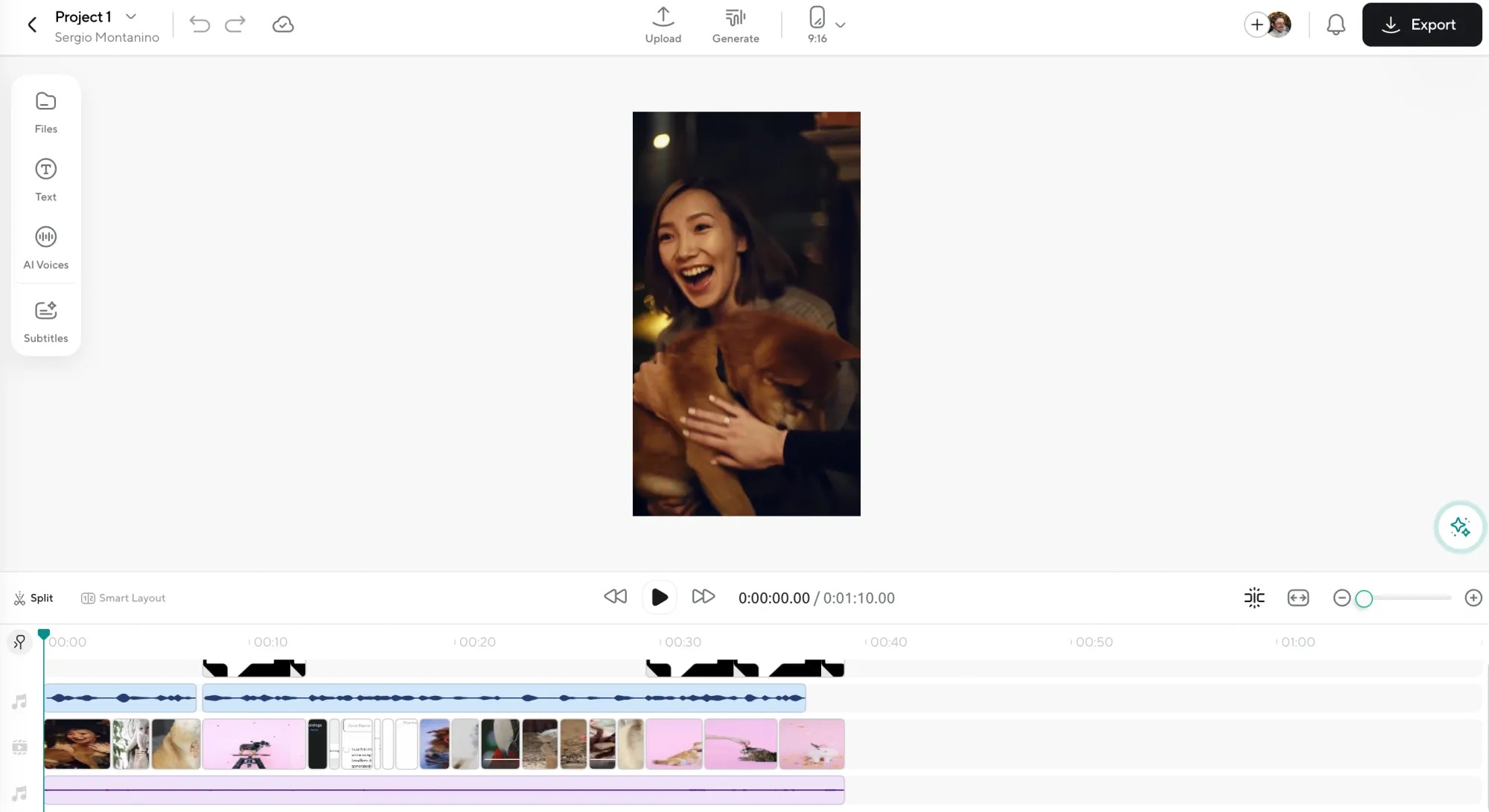Click the Upload button in toolbar
Screen dimensions: 1489x812
(x=663, y=24)
